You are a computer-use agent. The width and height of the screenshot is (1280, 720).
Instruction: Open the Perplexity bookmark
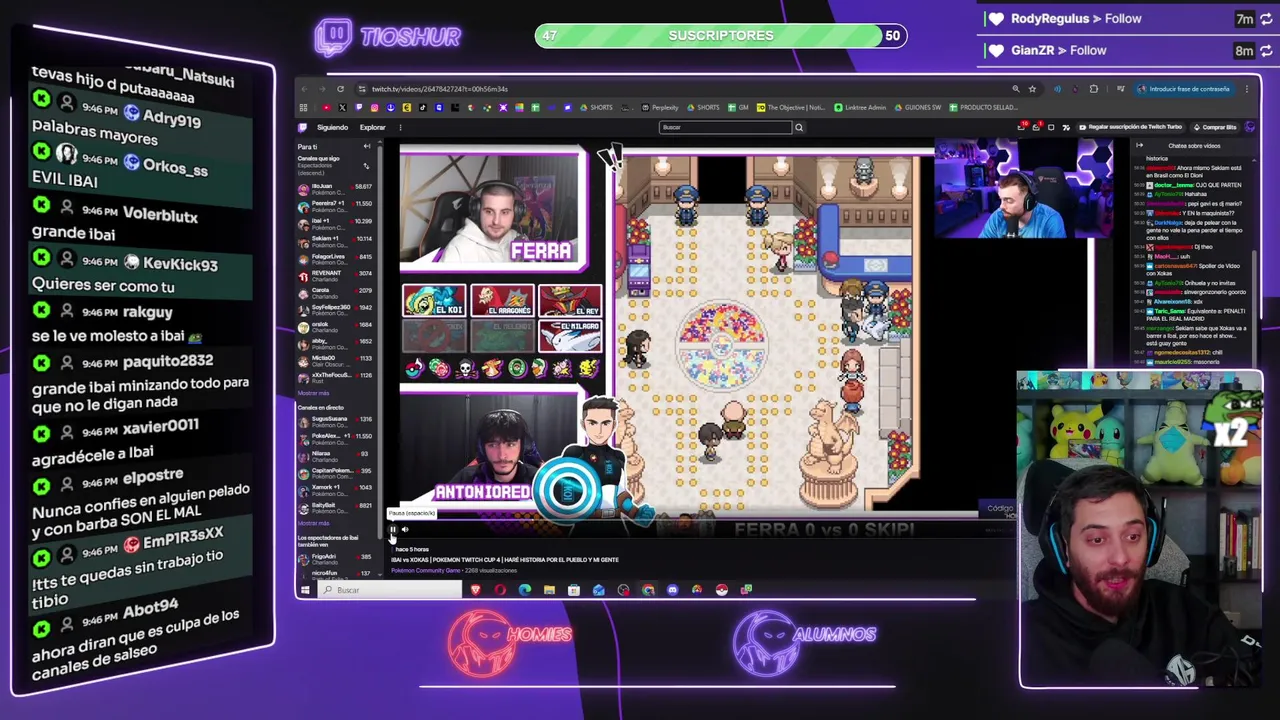[660, 107]
